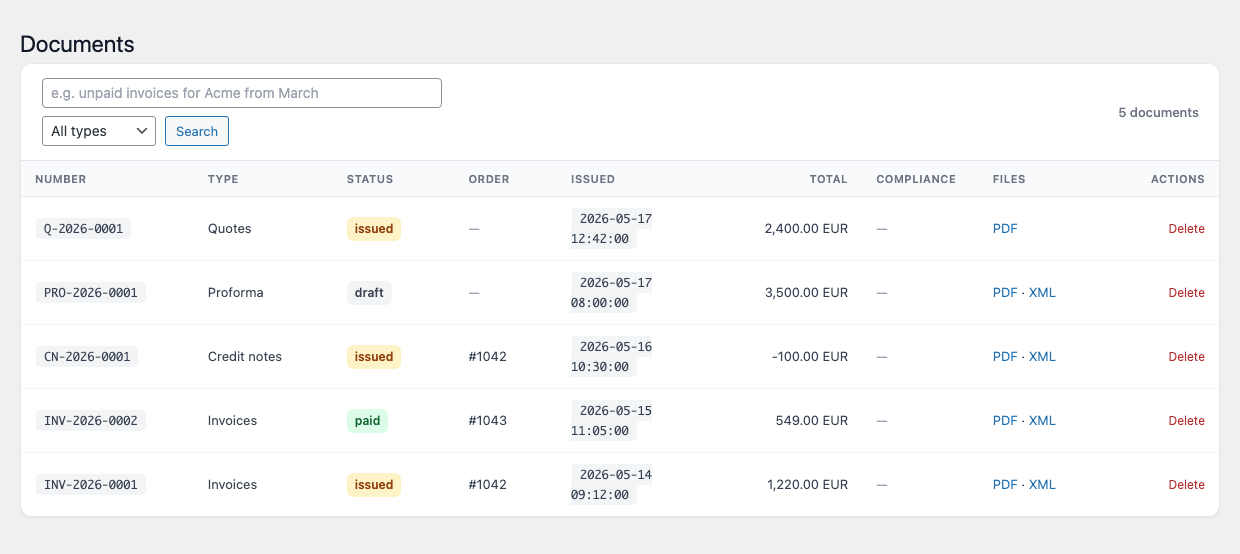Click issued status badge for Q-2026-0001
Screen dimensions: 1240x554
click(374, 229)
